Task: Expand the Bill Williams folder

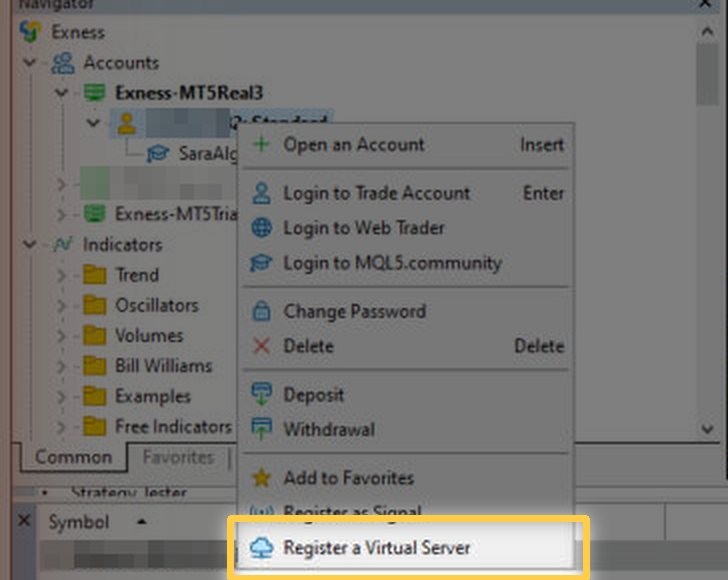Action: pyautogui.click(x=61, y=366)
